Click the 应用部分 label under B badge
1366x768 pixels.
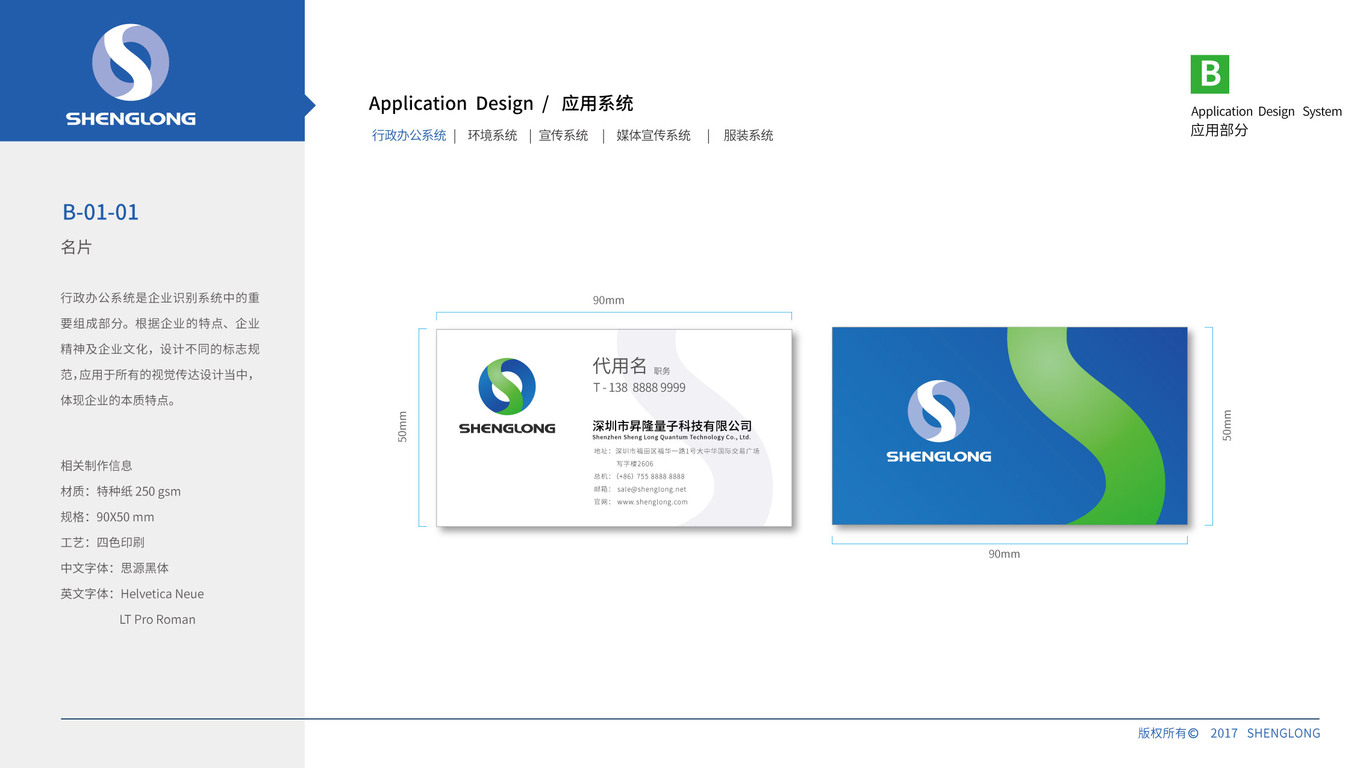tap(1219, 130)
